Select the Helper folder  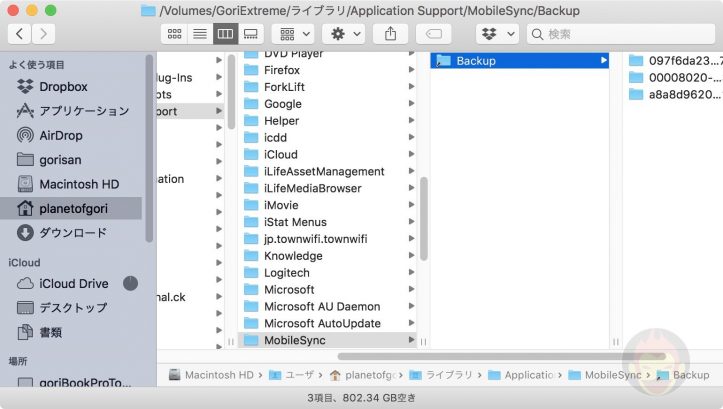pyautogui.click(x=326, y=121)
